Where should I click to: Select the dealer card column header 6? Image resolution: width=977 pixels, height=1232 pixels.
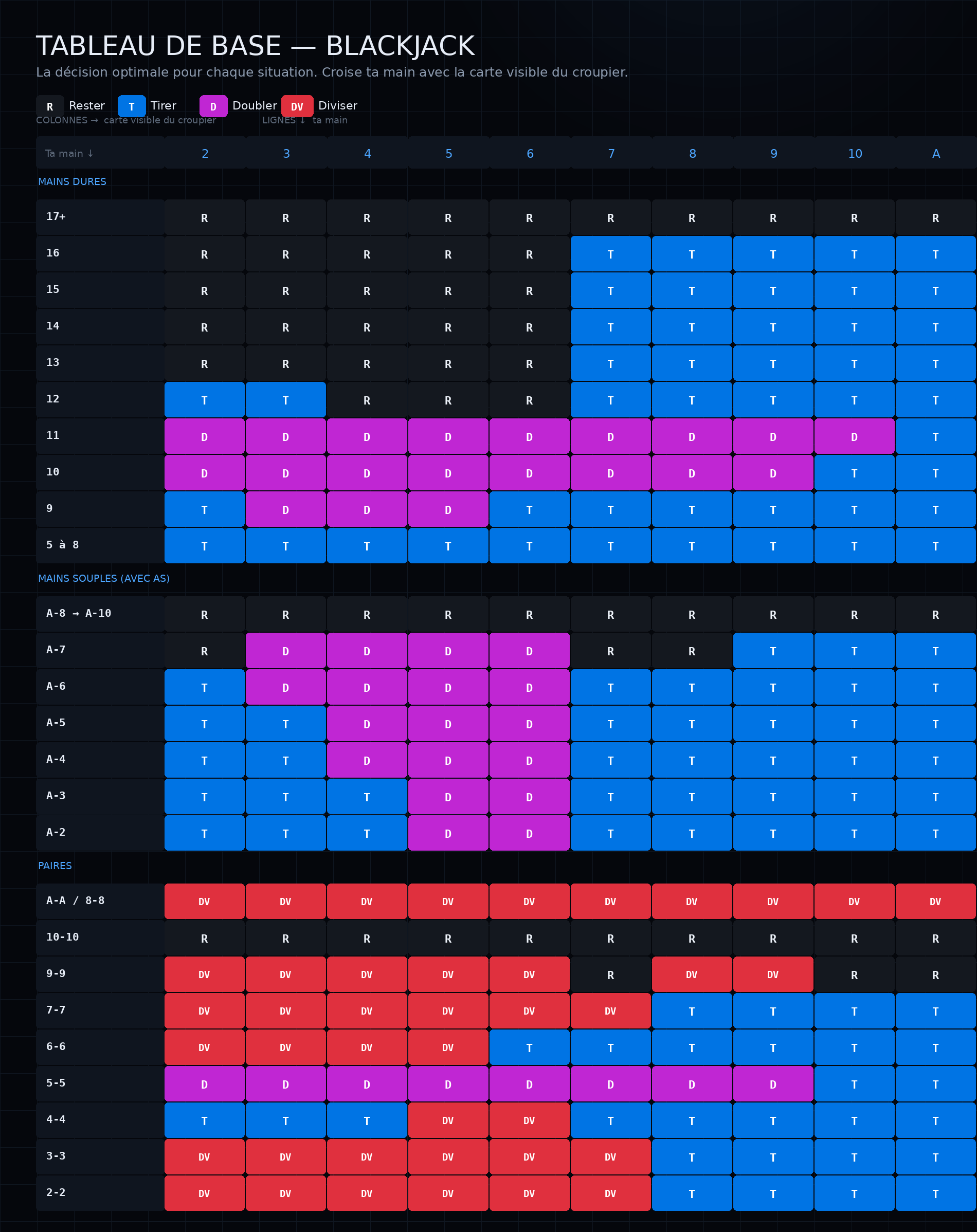(529, 153)
